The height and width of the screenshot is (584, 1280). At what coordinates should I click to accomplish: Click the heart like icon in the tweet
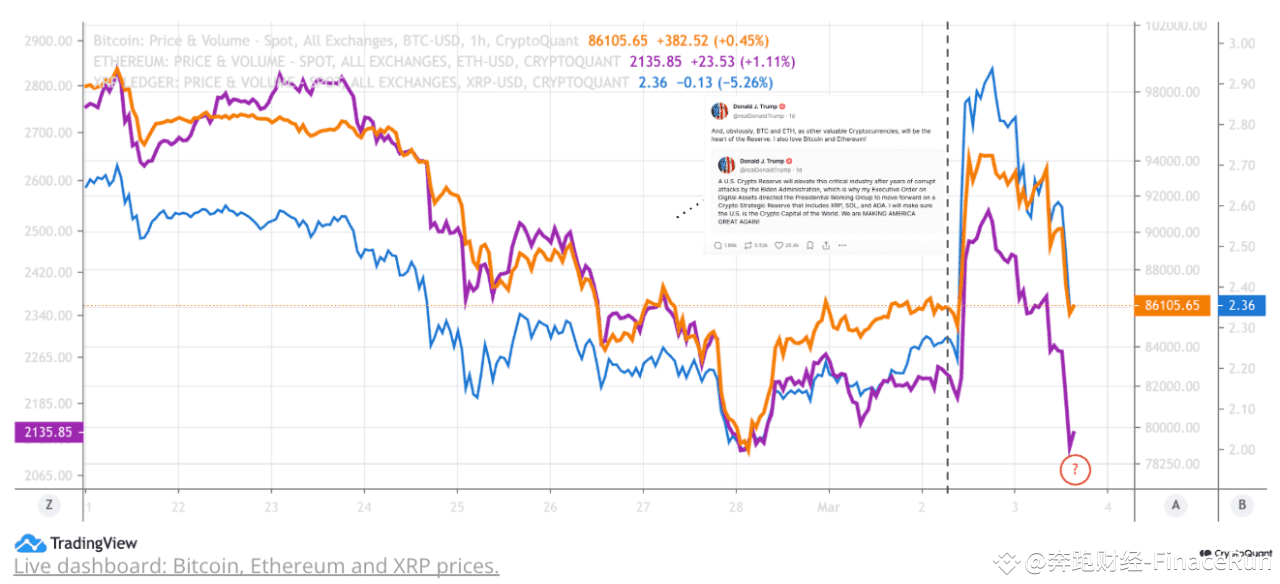pyautogui.click(x=779, y=245)
